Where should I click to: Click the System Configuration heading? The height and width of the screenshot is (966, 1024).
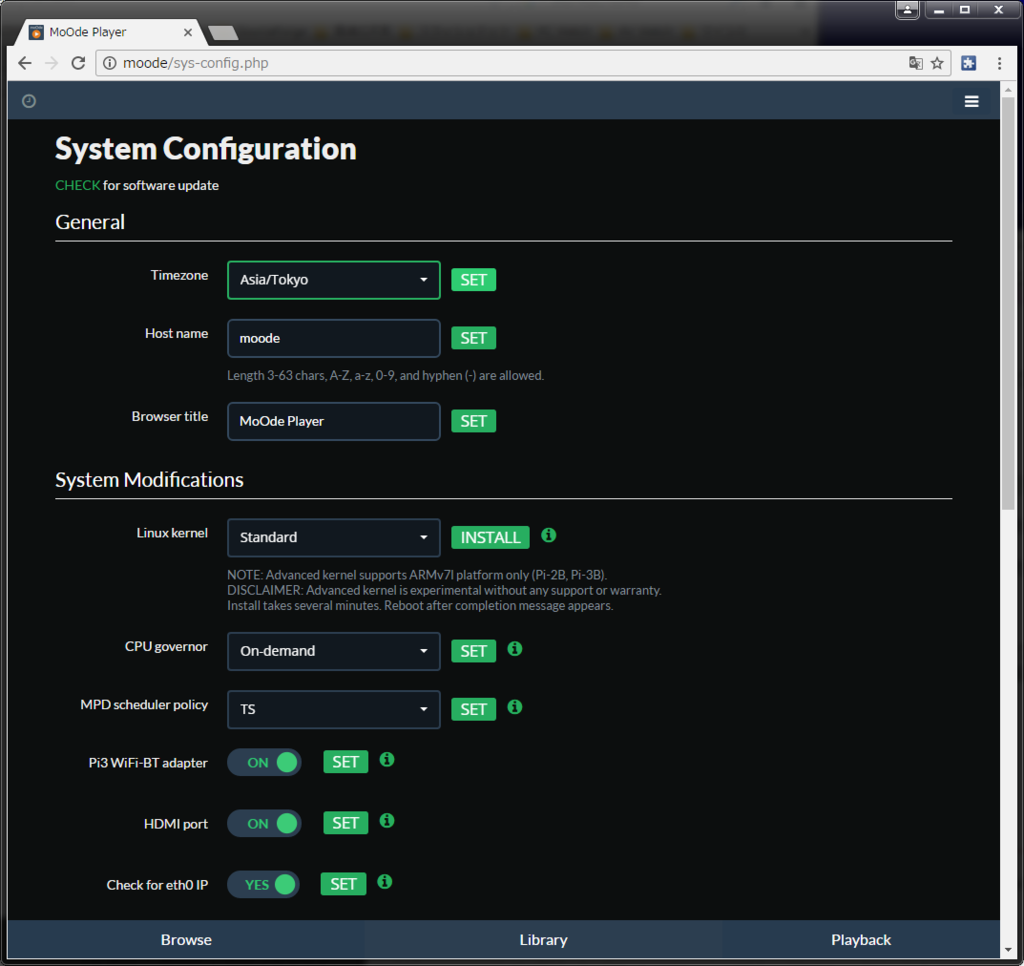tap(206, 149)
